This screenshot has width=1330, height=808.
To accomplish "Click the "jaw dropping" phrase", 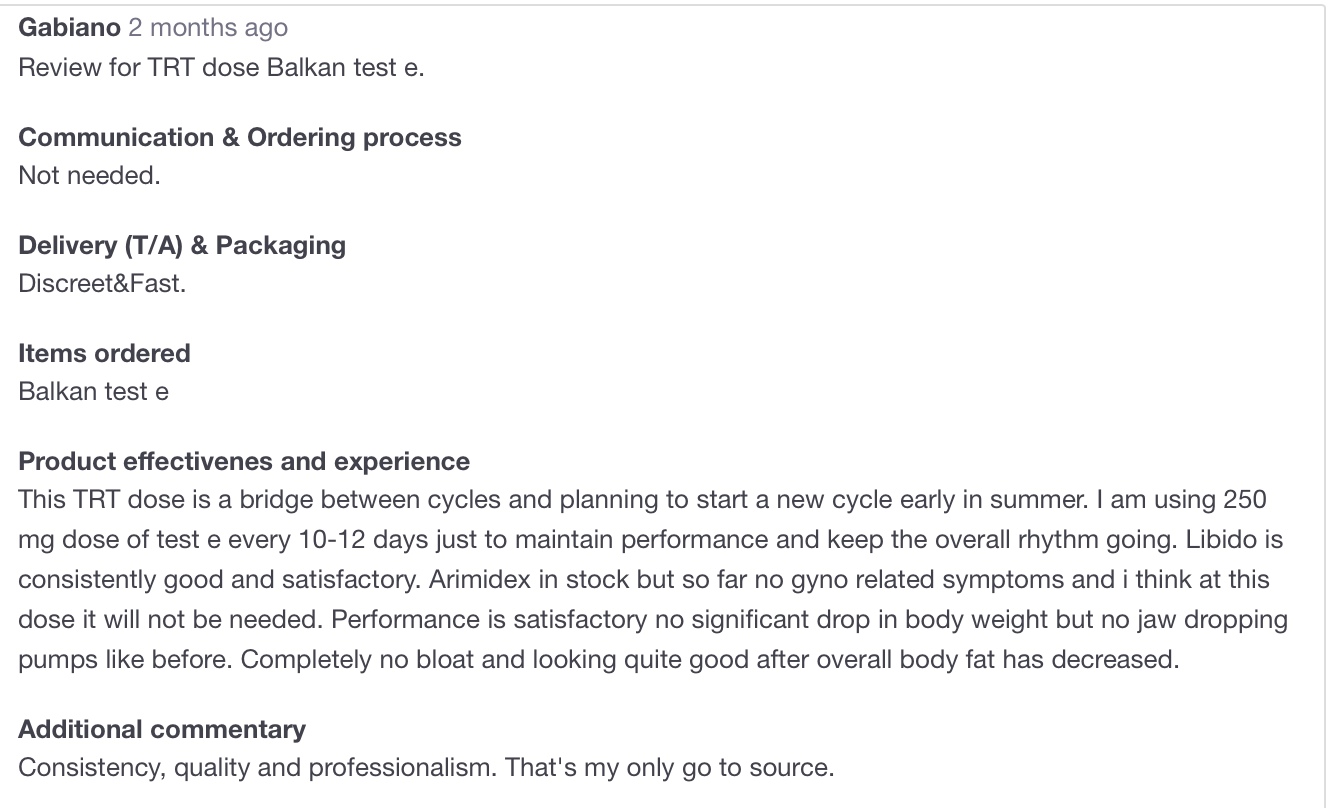I will coord(1210,620).
